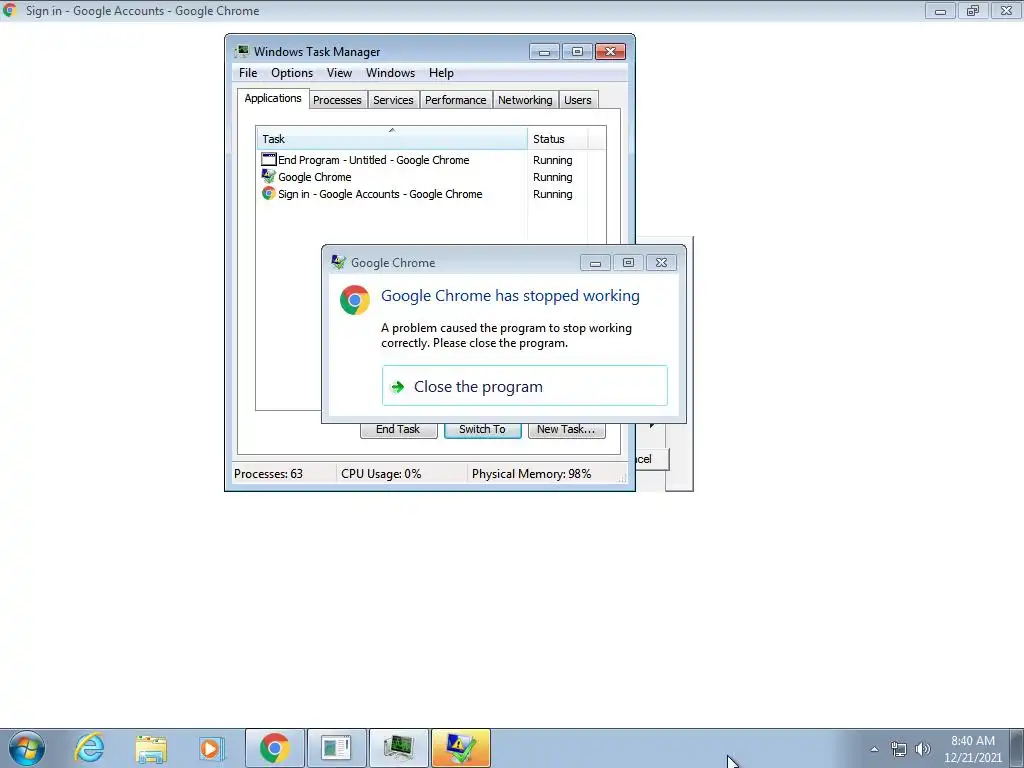Screen dimensions: 1024x768
Task: Switch to Google Chrome taskbar button
Action: click(274, 748)
